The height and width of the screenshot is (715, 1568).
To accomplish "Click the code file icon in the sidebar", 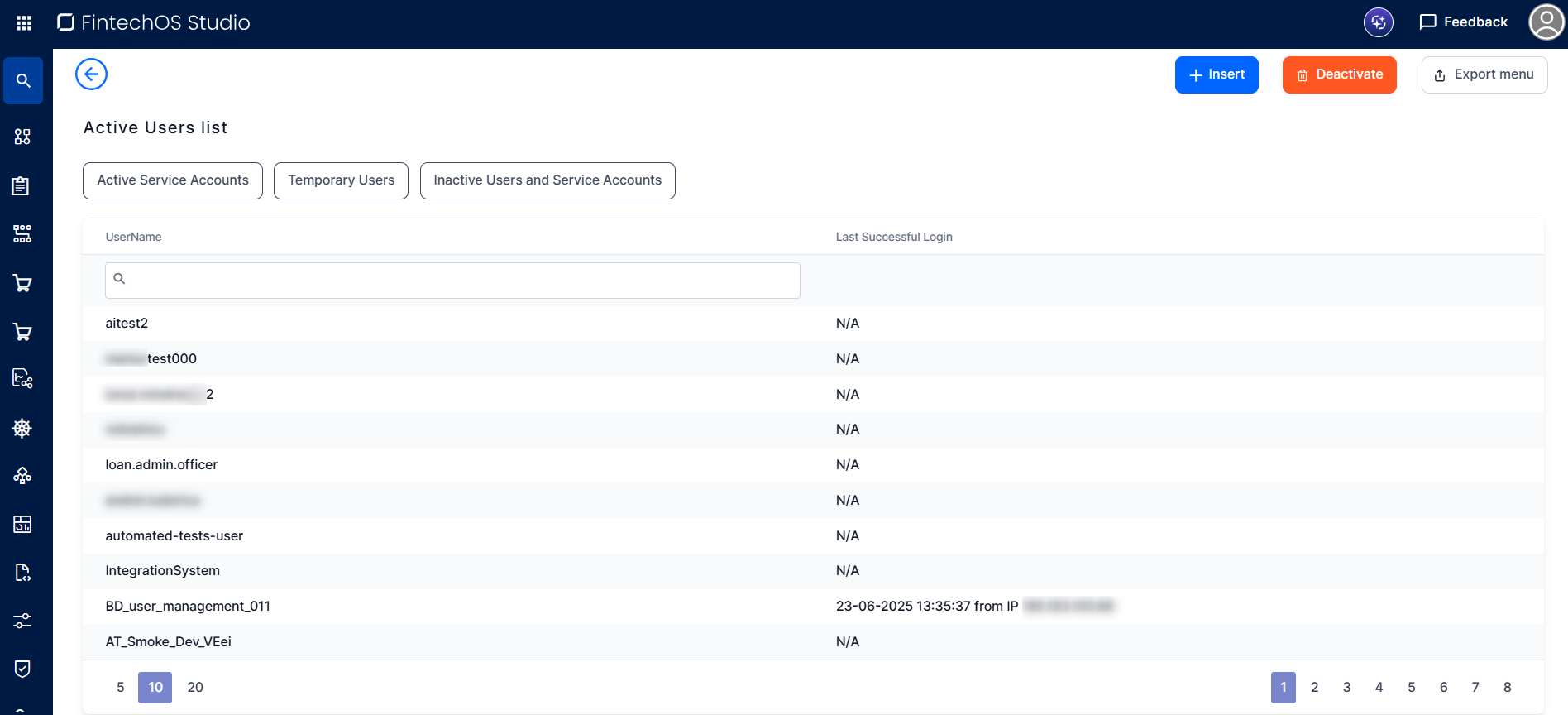I will [22, 573].
